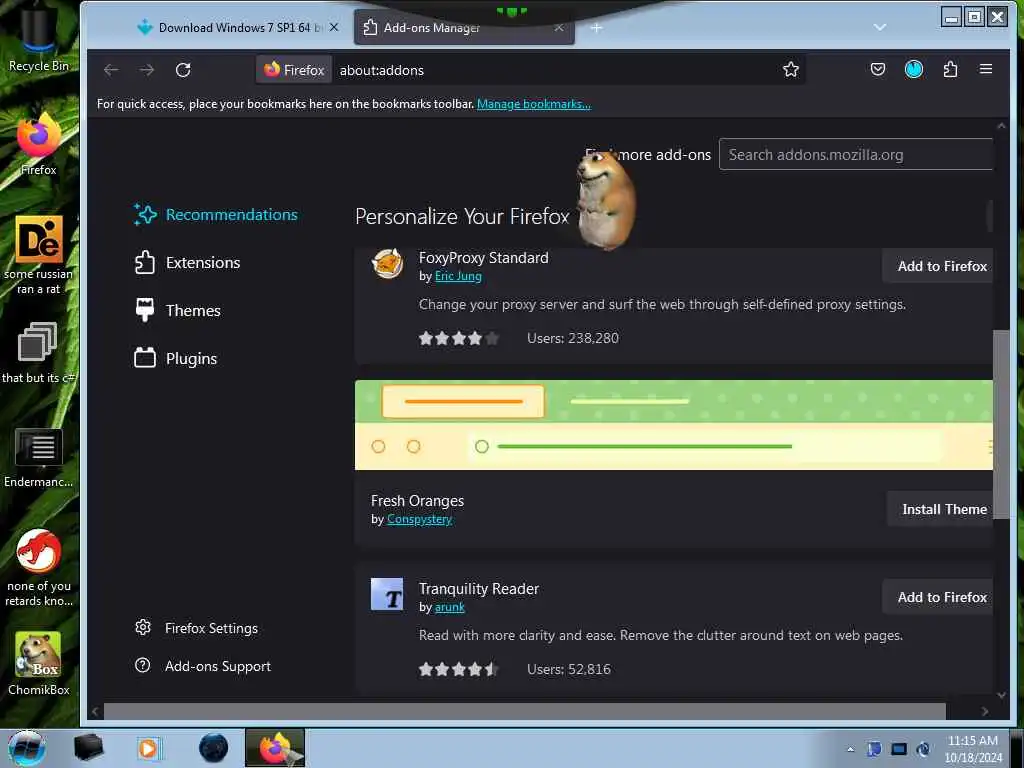Add Tranquility Reader to Firefox

pos(938,597)
